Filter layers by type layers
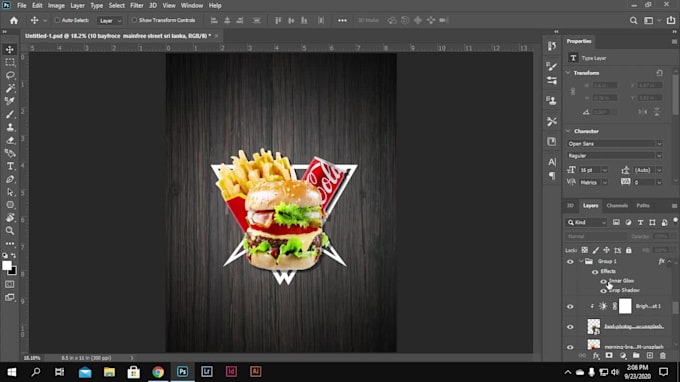The image size is (680, 382). [x=640, y=222]
